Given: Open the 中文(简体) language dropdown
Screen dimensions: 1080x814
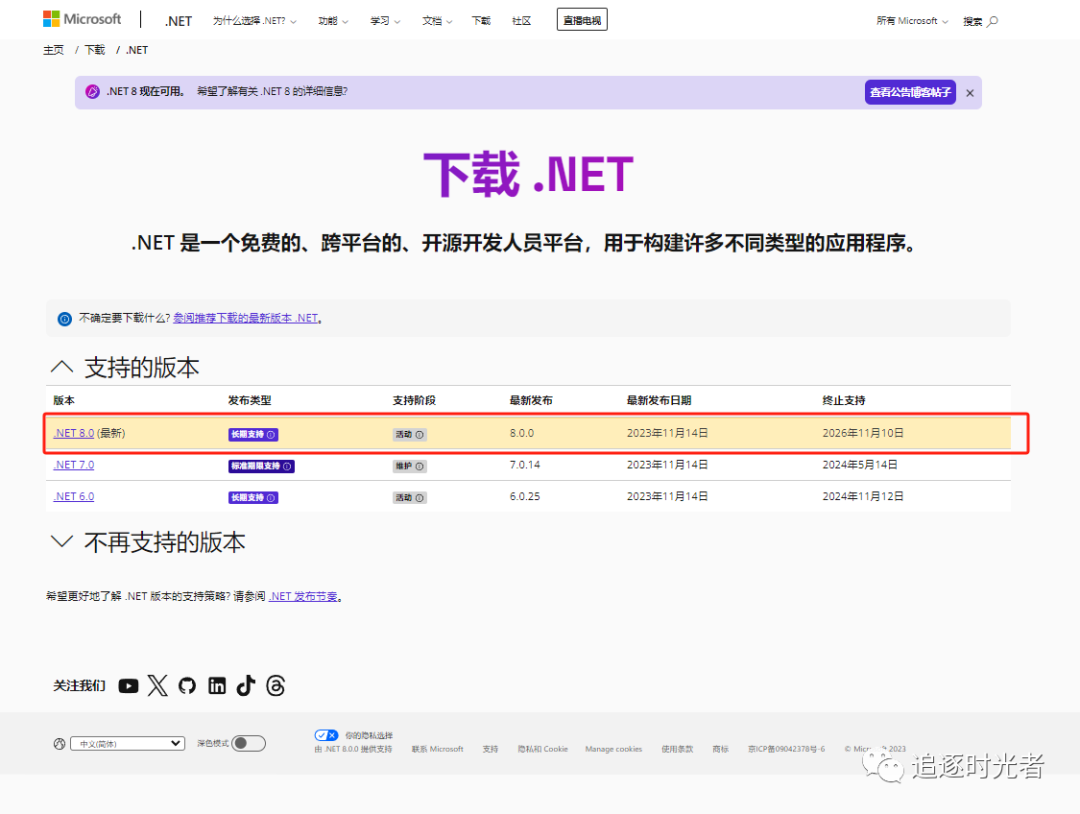Looking at the screenshot, I should pos(127,743).
